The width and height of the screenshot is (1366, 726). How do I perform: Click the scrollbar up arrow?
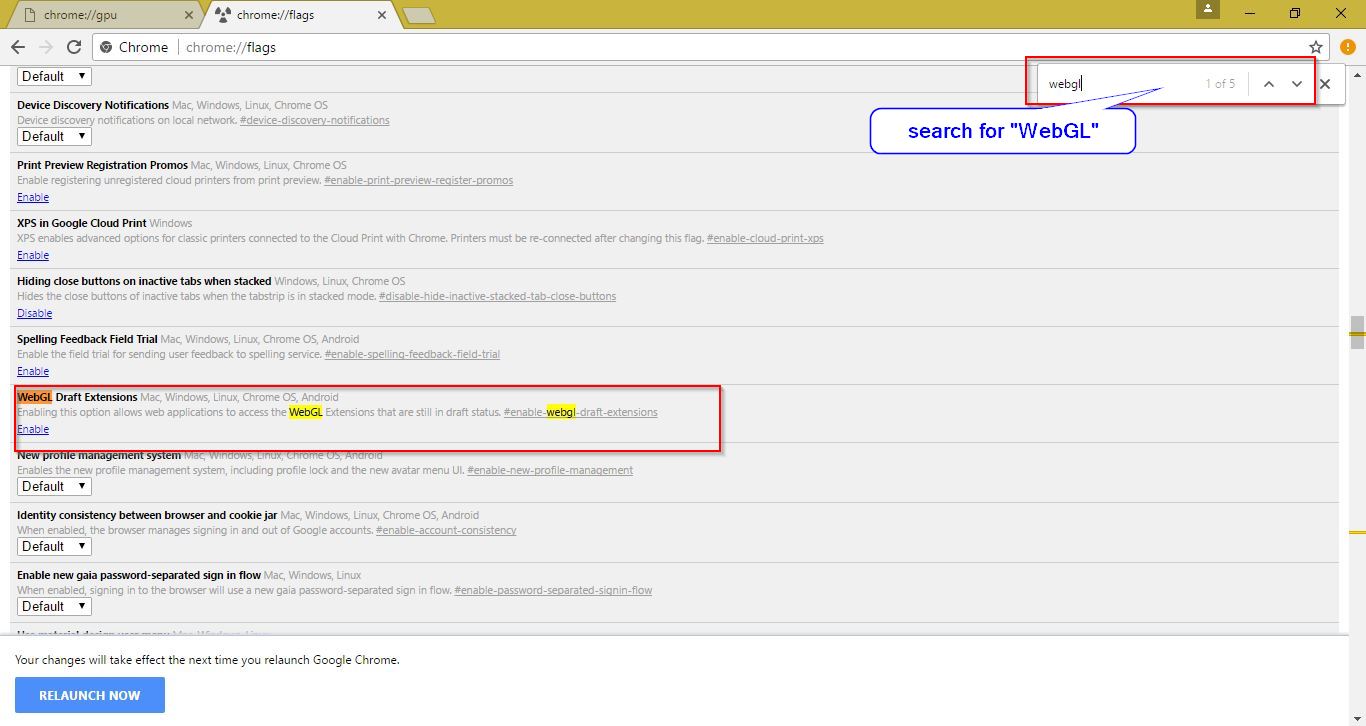1357,72
